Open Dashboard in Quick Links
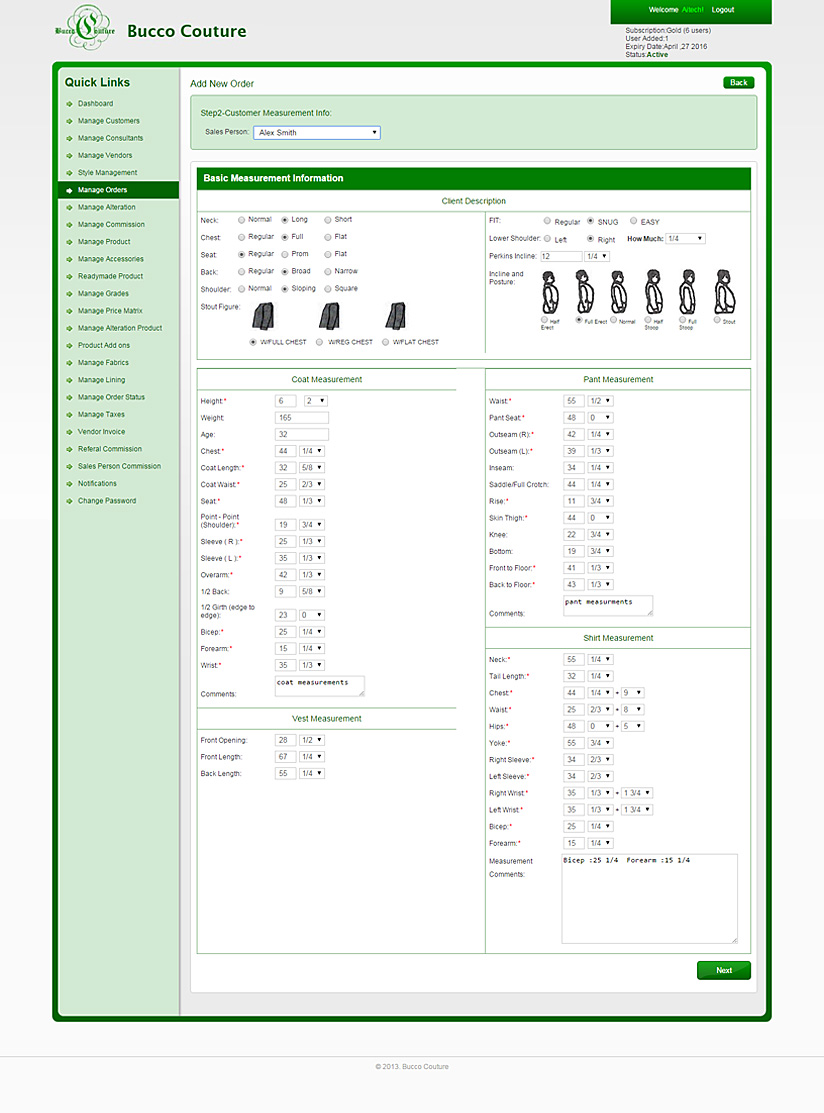The width and height of the screenshot is (824, 1113). (95, 104)
